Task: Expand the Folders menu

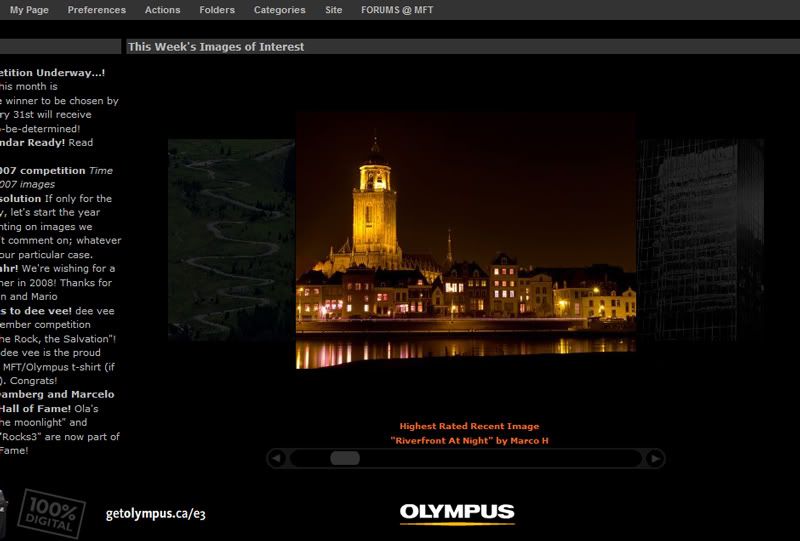Action: [217, 10]
